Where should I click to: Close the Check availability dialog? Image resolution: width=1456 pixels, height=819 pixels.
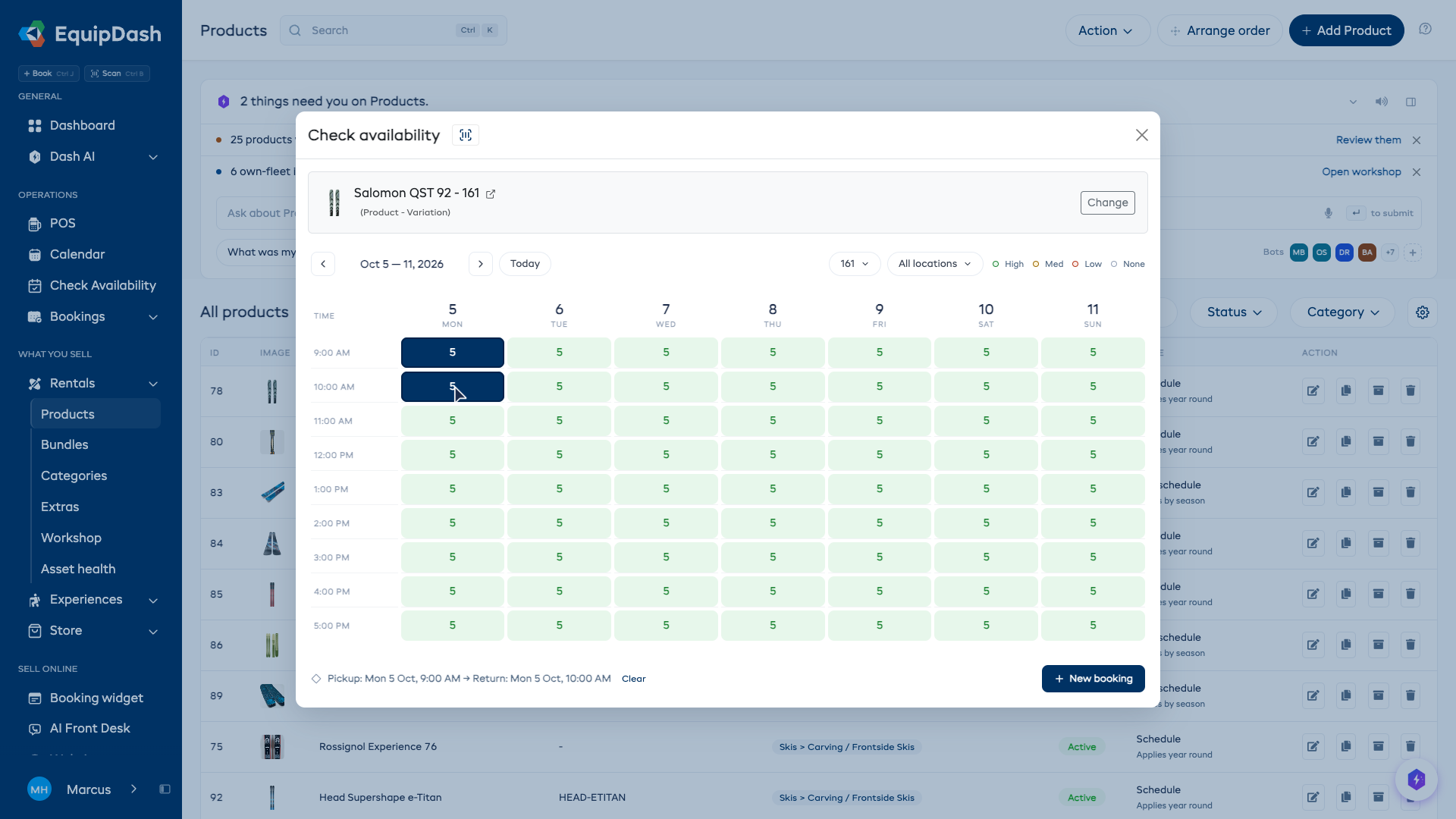(1141, 135)
